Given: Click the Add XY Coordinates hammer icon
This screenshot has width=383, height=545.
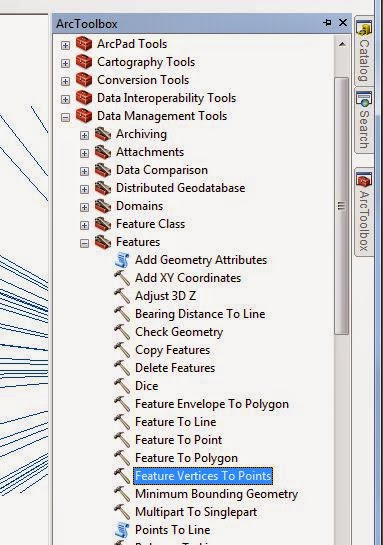Looking at the screenshot, I should [x=122, y=278].
